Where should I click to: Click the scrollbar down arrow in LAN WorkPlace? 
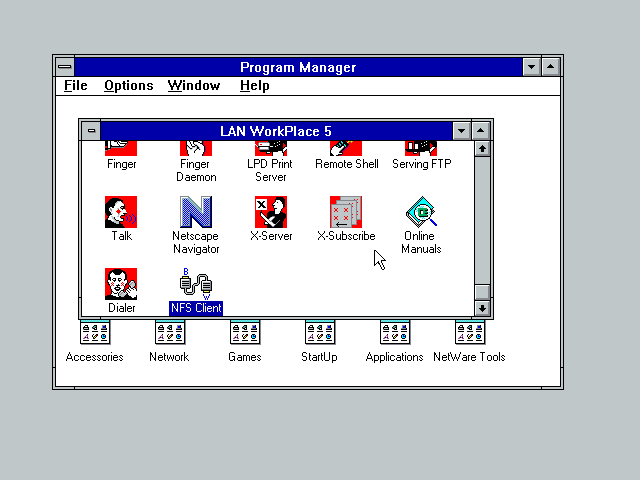coord(482,308)
